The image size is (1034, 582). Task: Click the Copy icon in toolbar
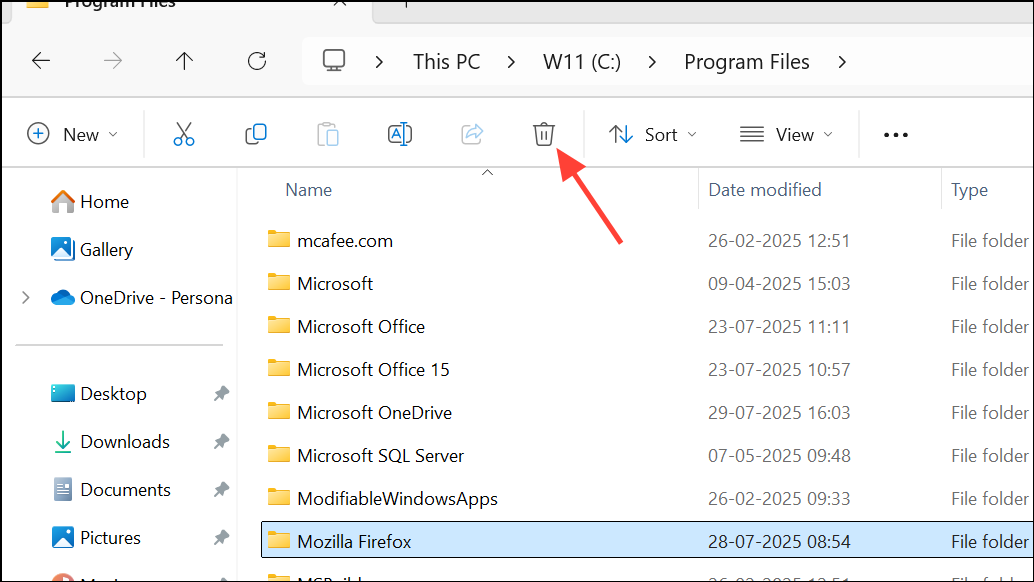pyautogui.click(x=256, y=134)
